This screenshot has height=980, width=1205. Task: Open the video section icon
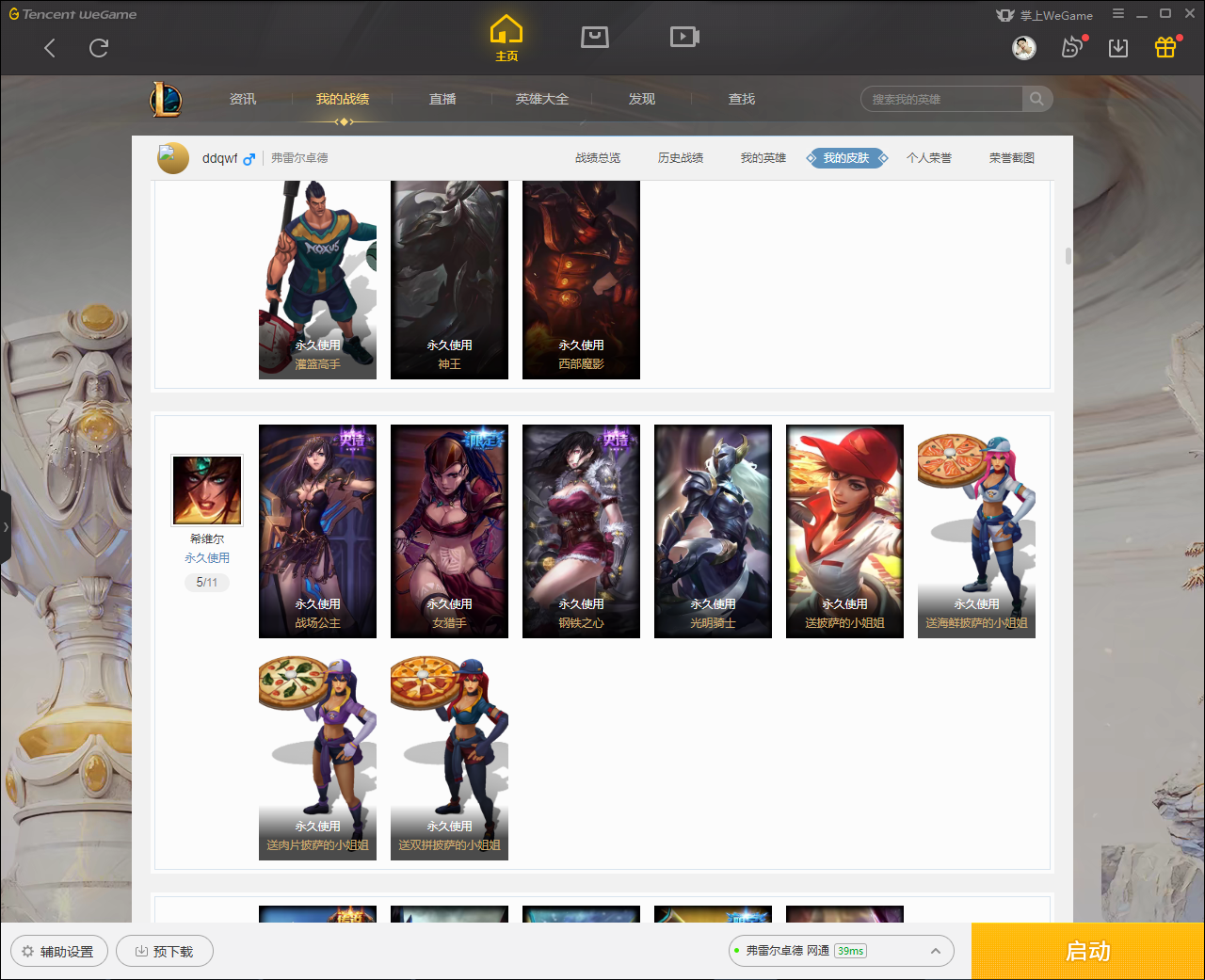[x=684, y=37]
